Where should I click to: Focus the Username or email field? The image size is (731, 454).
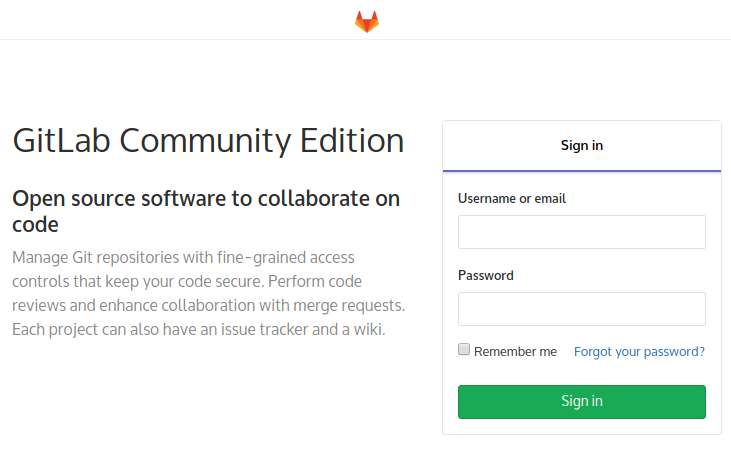tap(581, 232)
